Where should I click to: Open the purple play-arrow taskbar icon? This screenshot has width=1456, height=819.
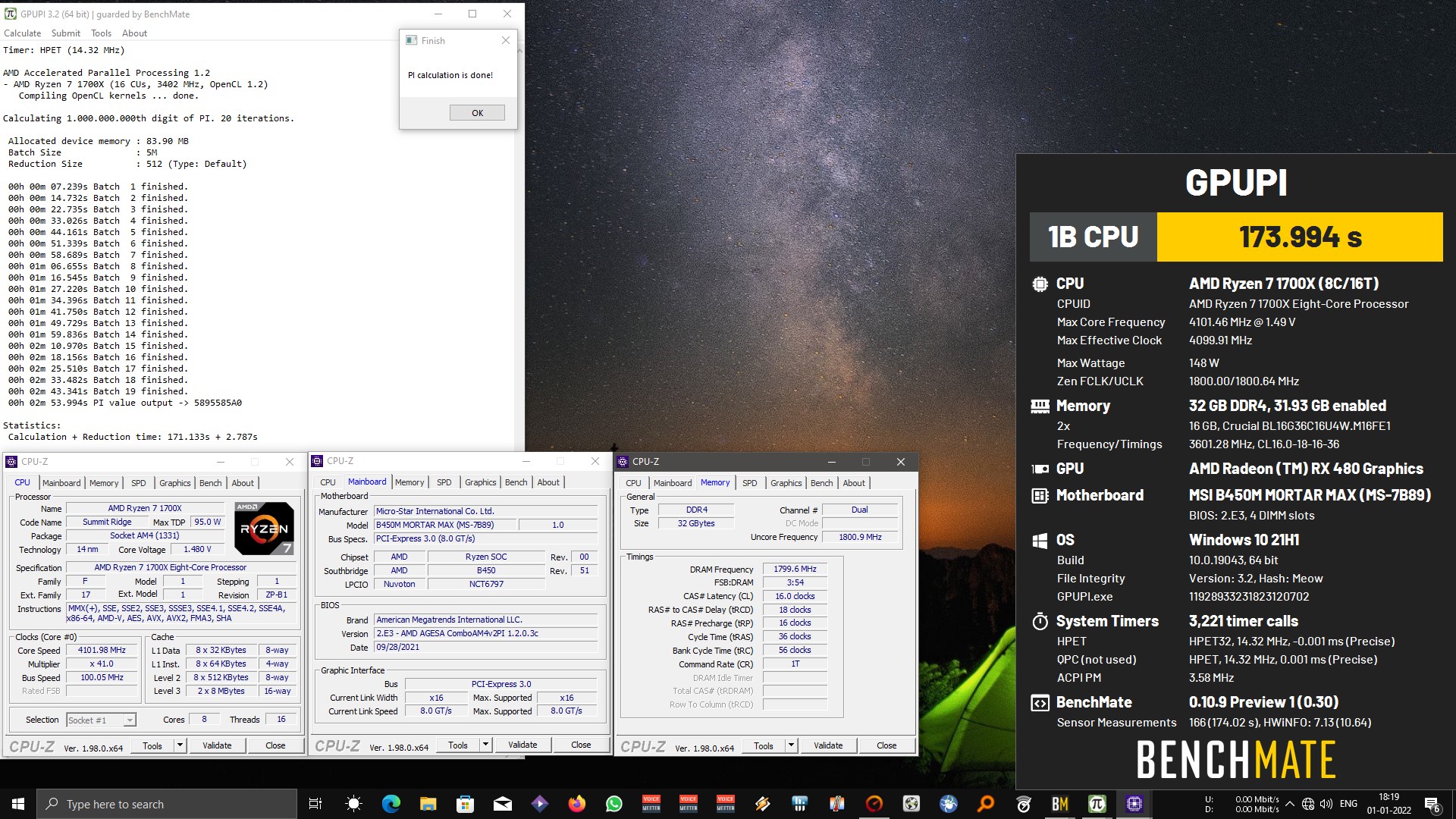pyautogui.click(x=539, y=804)
